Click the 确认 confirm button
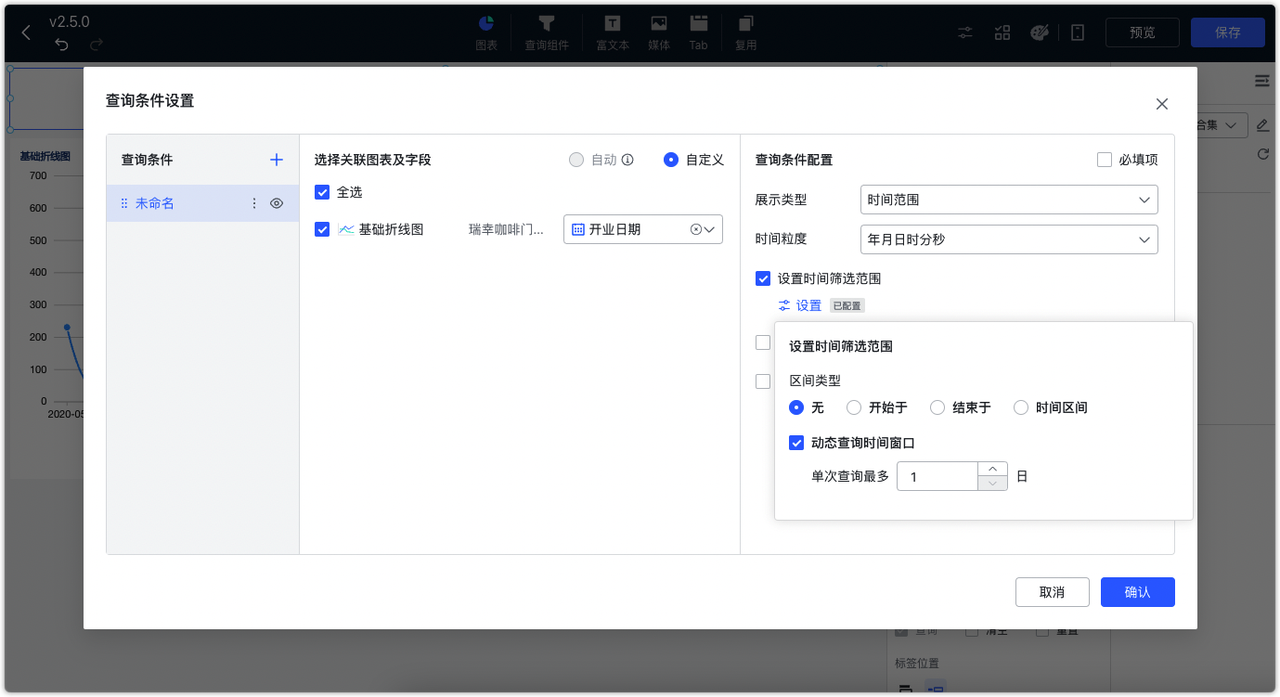This screenshot has height=697, width=1280. 1137,591
